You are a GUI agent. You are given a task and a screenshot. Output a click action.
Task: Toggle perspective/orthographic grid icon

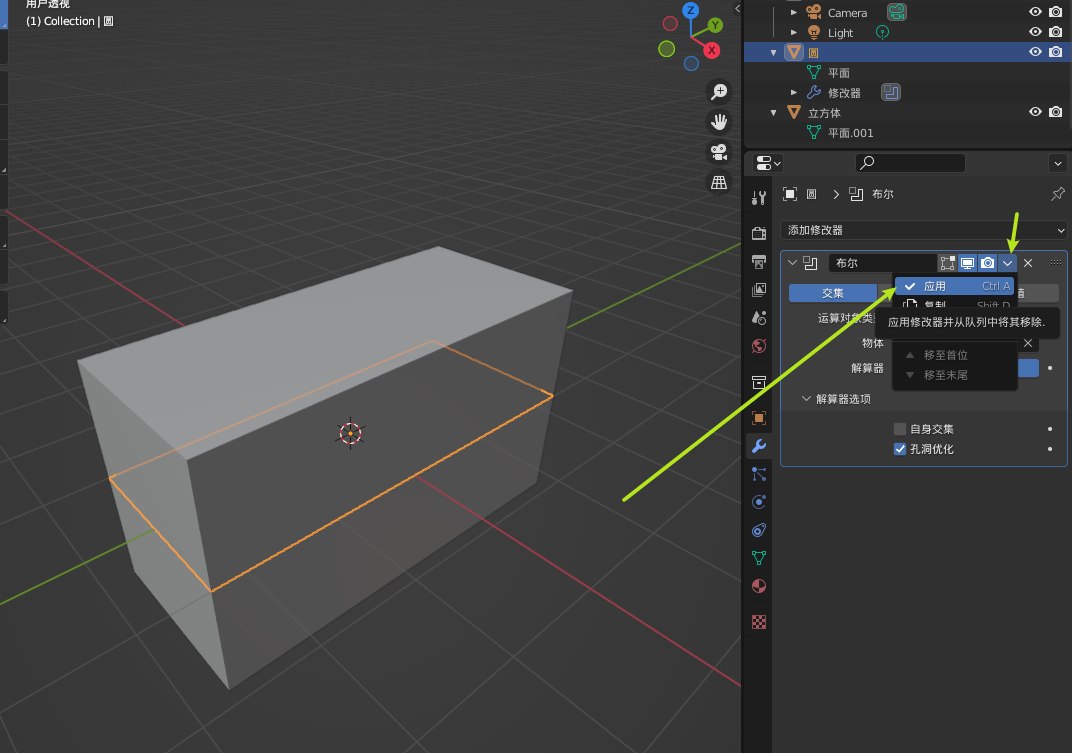tap(719, 182)
